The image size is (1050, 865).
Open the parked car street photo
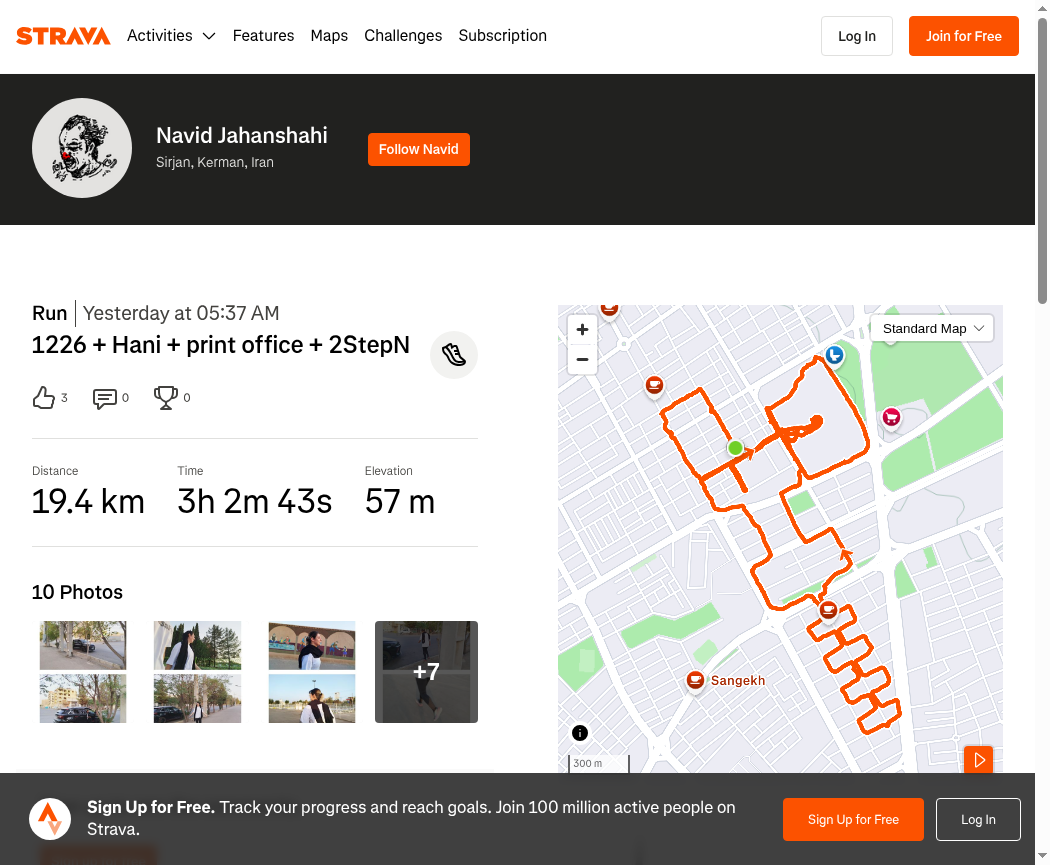[82, 645]
